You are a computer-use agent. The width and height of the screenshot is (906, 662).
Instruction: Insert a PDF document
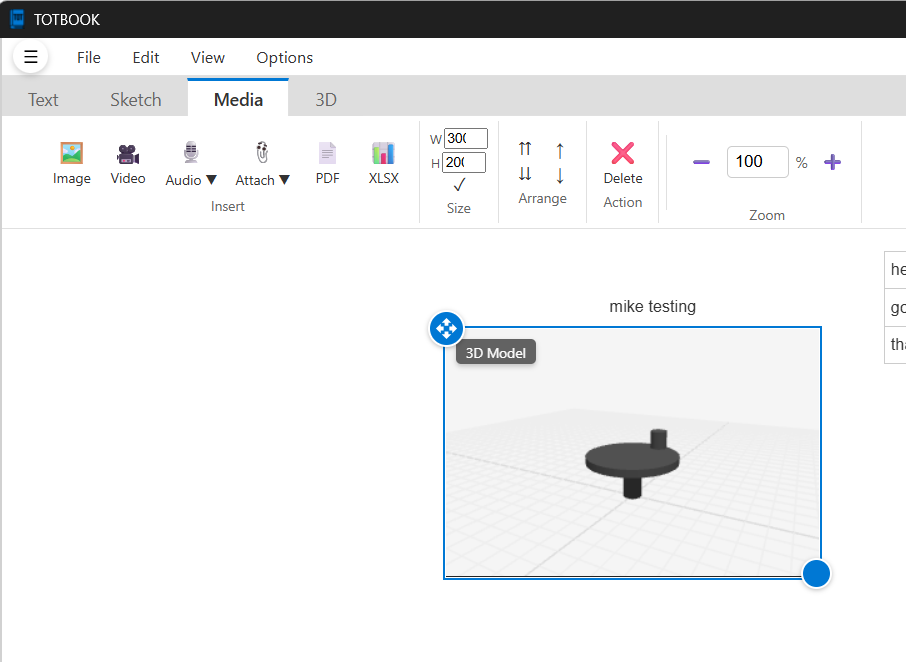328,163
